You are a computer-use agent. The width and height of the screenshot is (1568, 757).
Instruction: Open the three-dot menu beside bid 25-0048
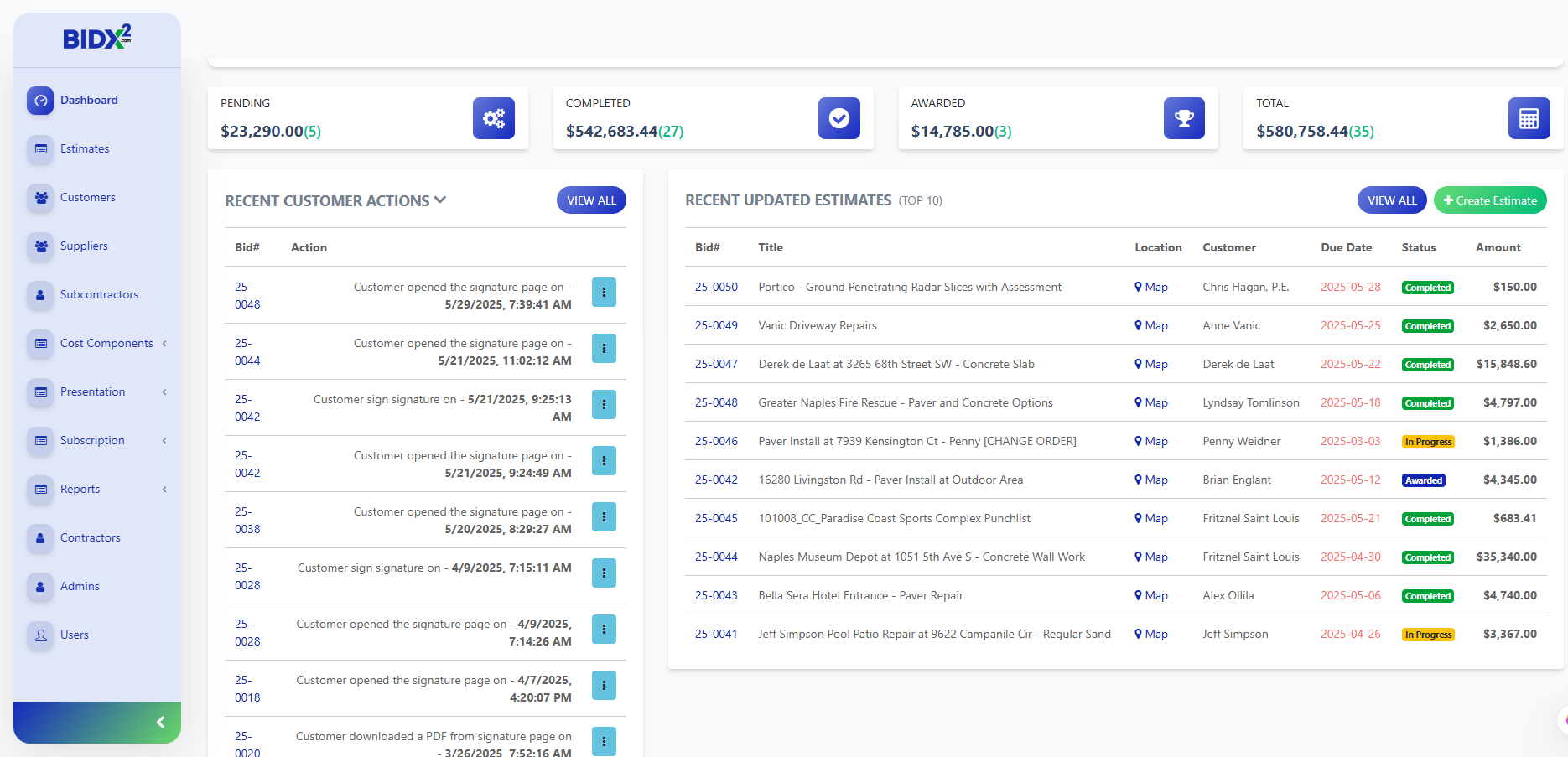(604, 292)
